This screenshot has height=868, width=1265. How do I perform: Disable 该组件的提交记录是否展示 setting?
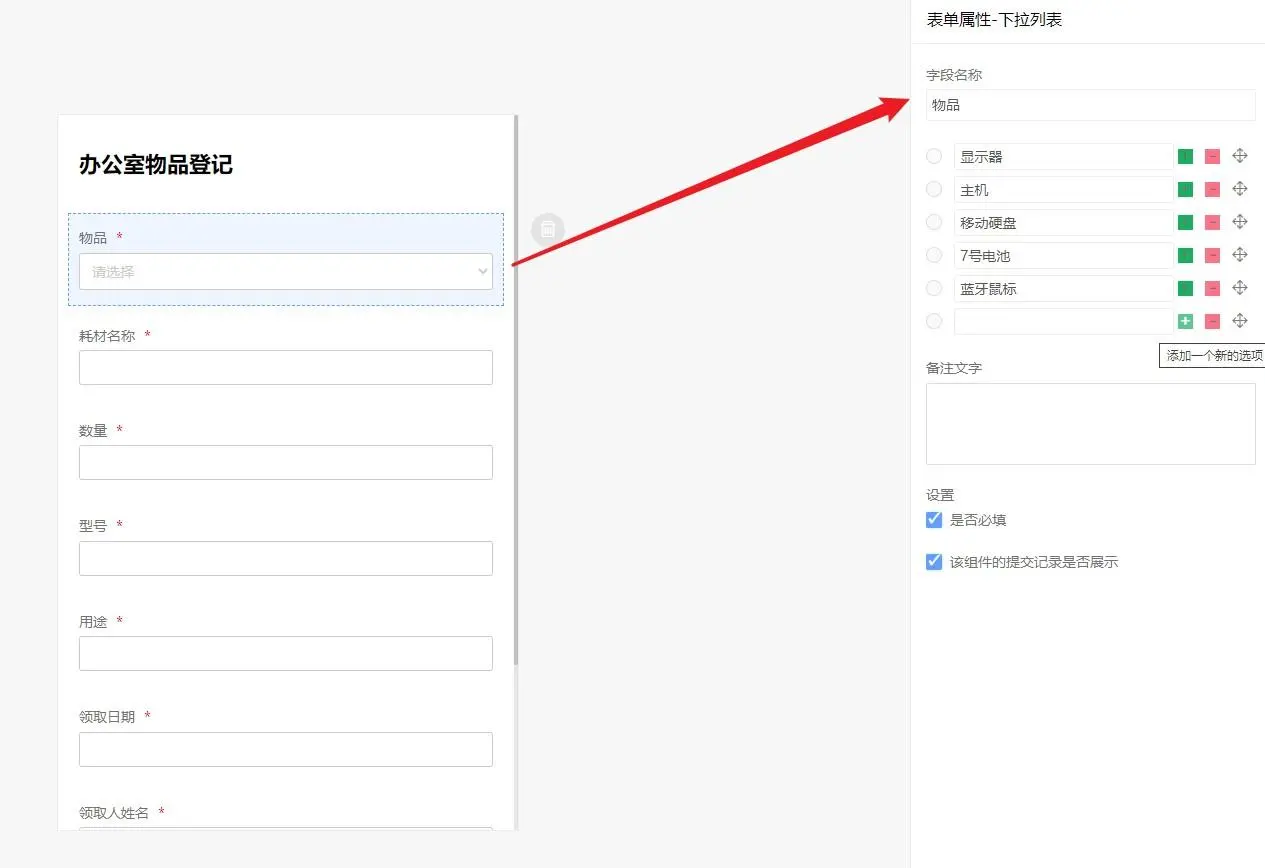933,562
